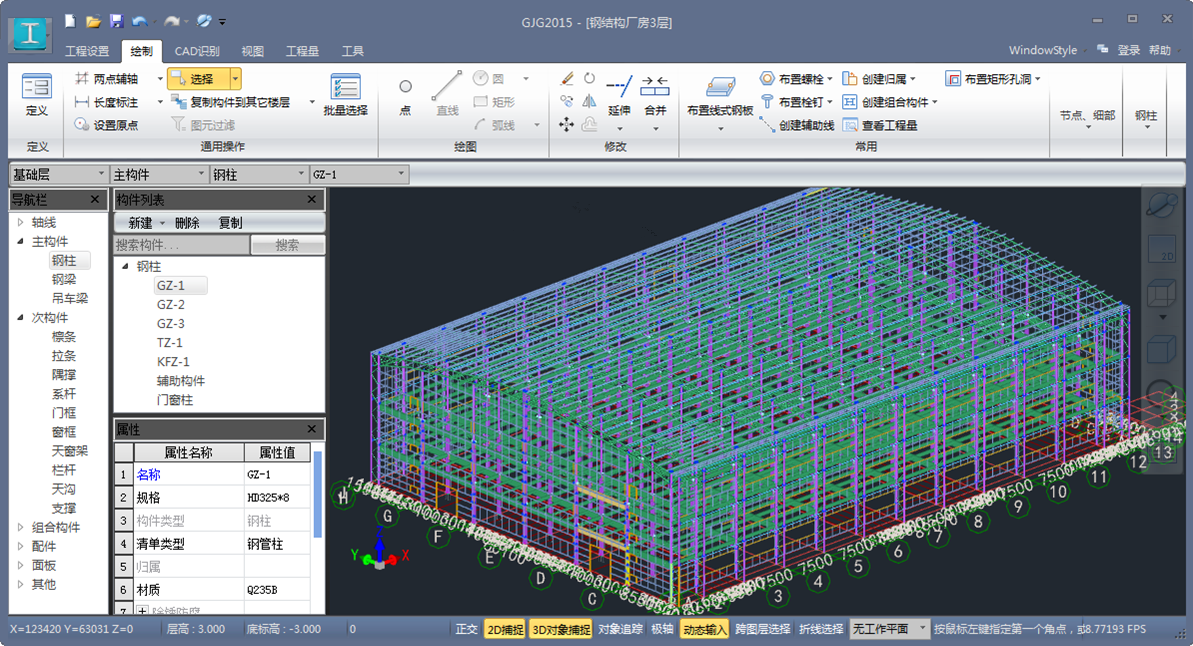Click inside the 搜索构件 search field
The image size is (1193, 646).
click(x=180, y=245)
